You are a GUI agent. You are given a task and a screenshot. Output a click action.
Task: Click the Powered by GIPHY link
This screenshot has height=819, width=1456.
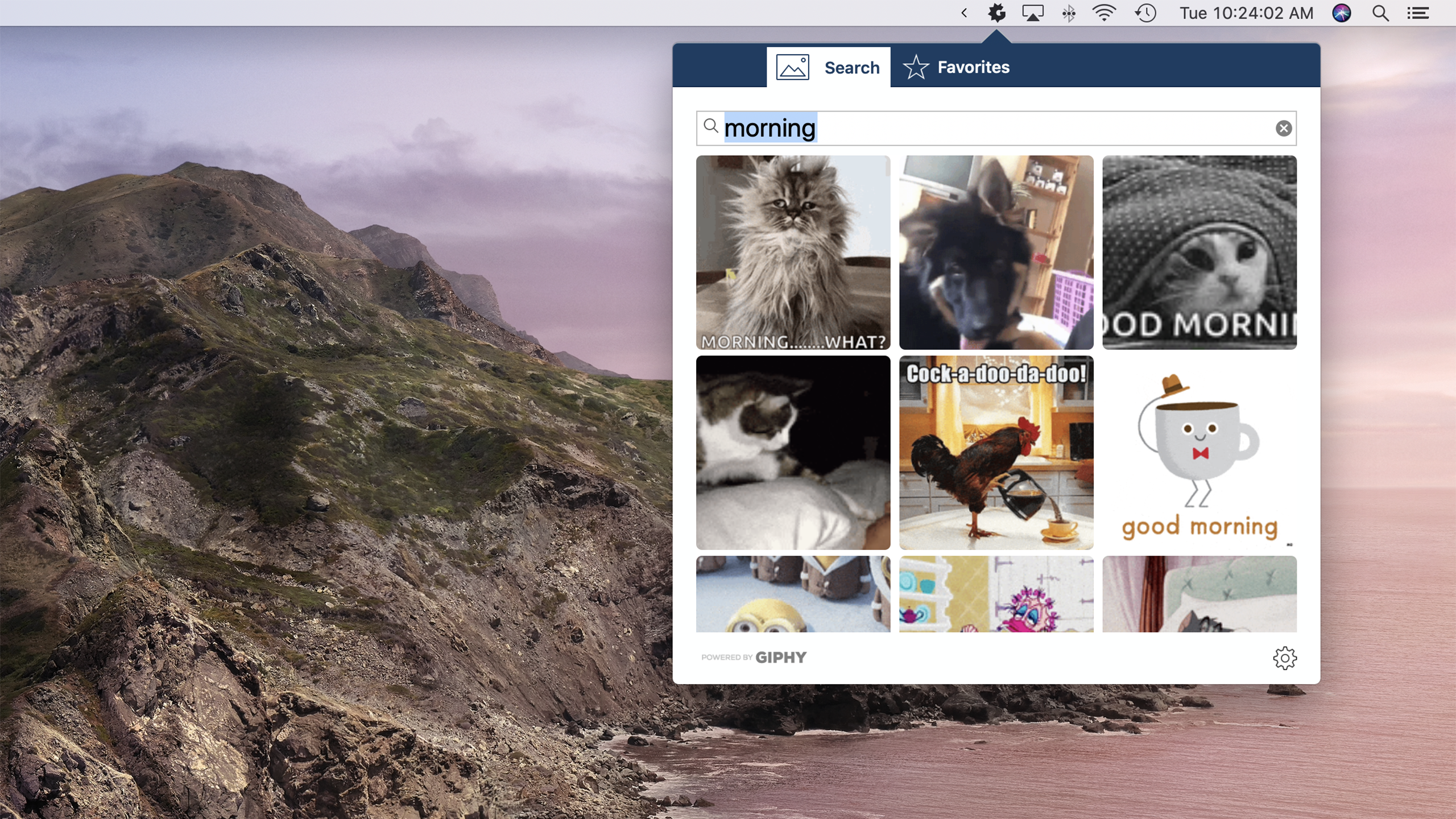(754, 657)
